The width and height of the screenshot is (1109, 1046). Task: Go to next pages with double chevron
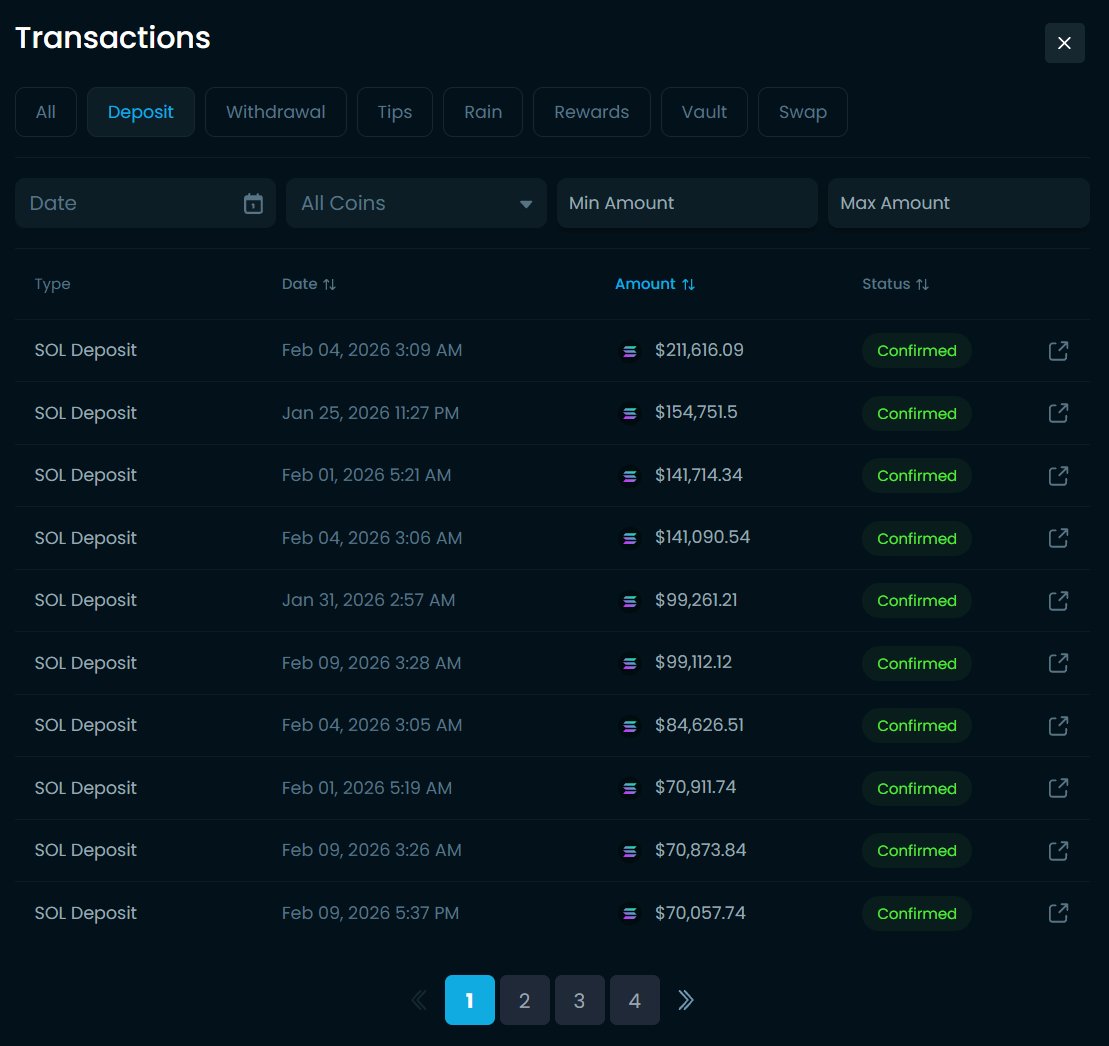tap(685, 1000)
